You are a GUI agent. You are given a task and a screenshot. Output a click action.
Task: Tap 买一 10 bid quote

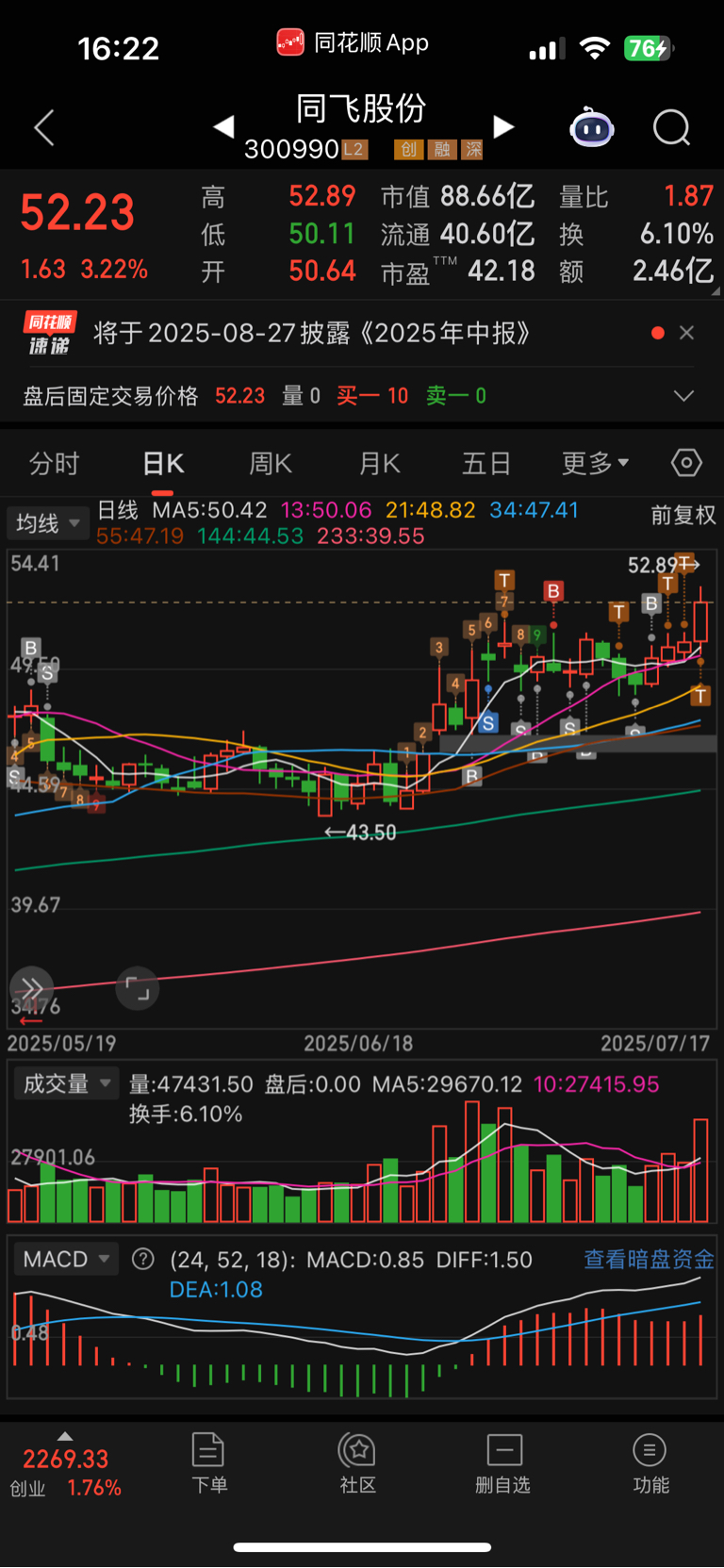(372, 396)
